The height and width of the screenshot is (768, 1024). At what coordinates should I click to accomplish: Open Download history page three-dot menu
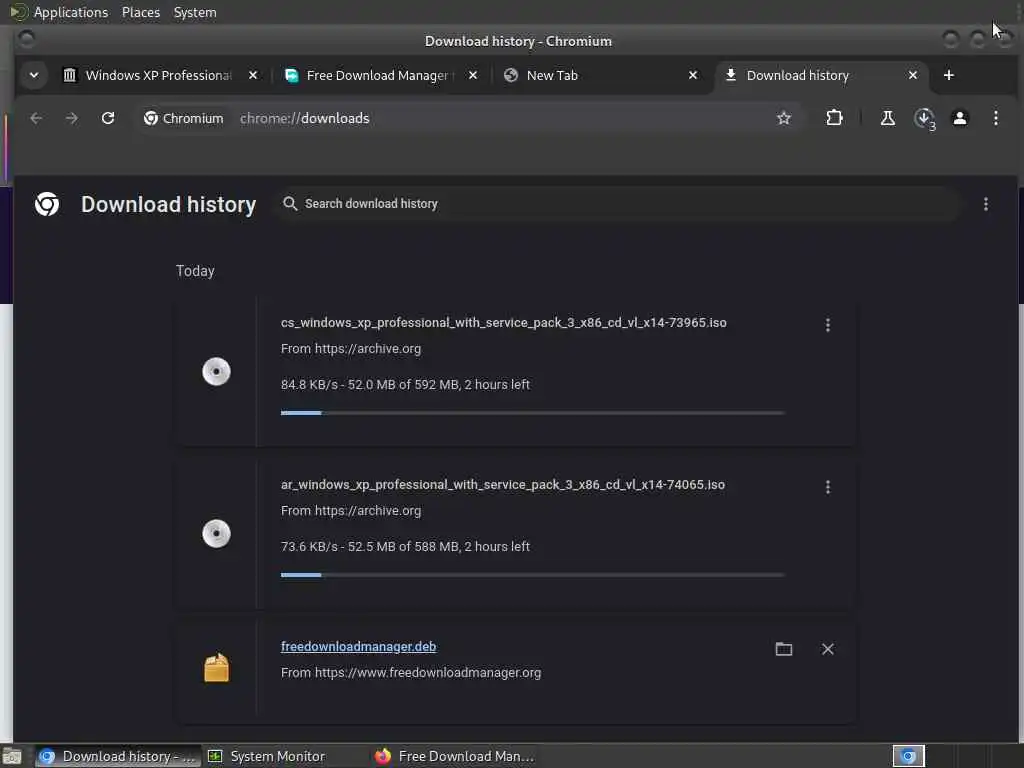point(985,204)
